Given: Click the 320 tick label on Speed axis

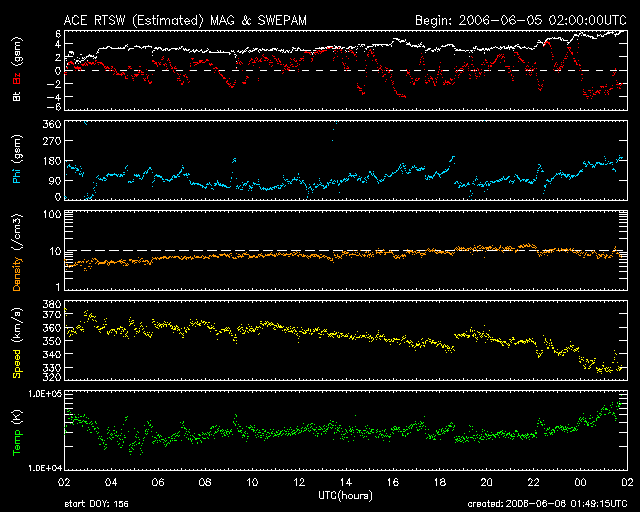Looking at the screenshot, I should pyautogui.click(x=52, y=376).
